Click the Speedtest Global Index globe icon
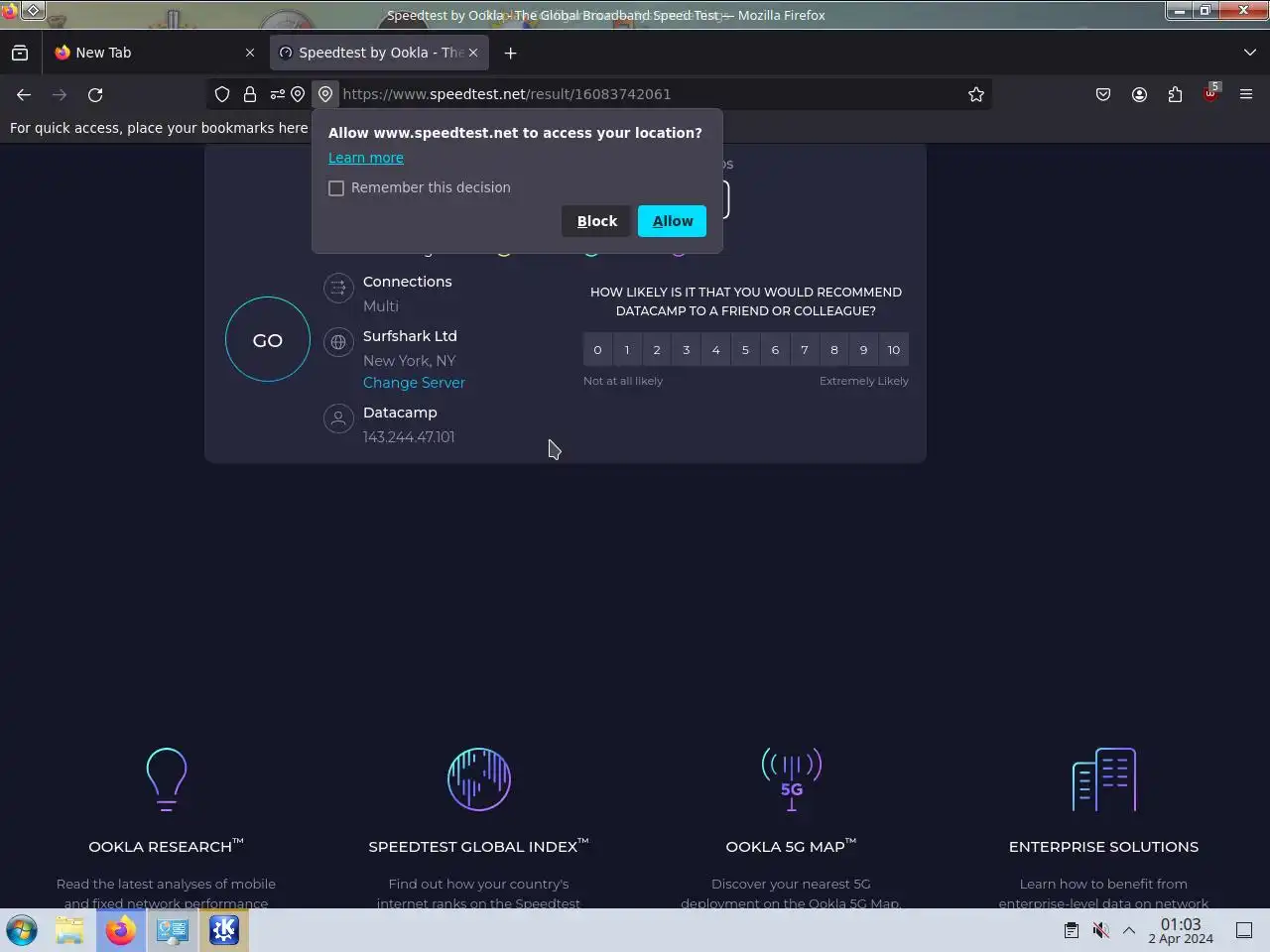 coord(479,779)
